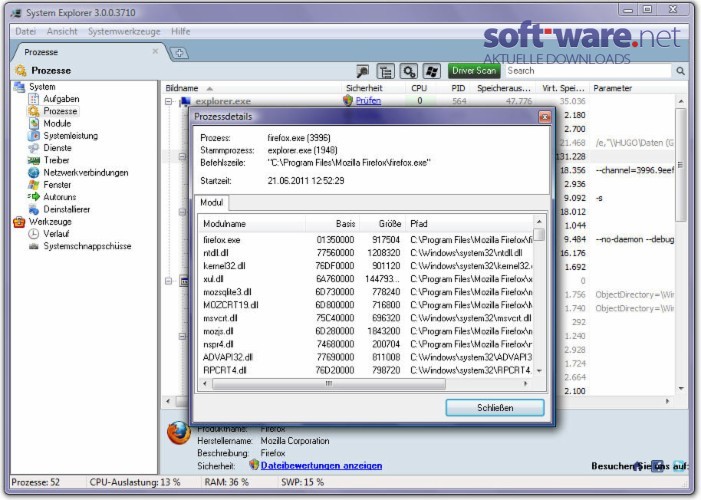Open the Deinstallierer icon

pos(34,209)
